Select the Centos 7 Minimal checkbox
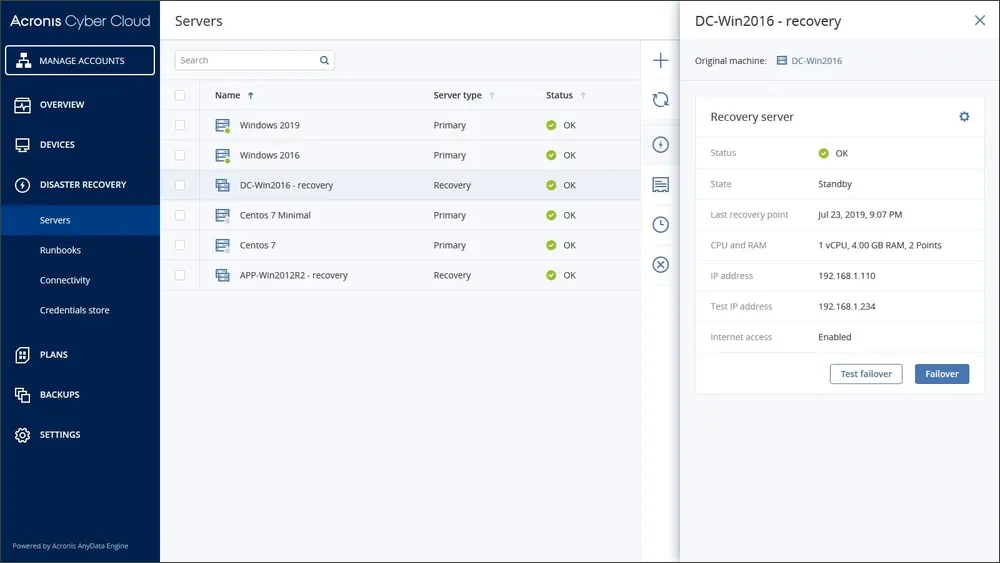This screenshot has height=563, width=1000. 180,215
